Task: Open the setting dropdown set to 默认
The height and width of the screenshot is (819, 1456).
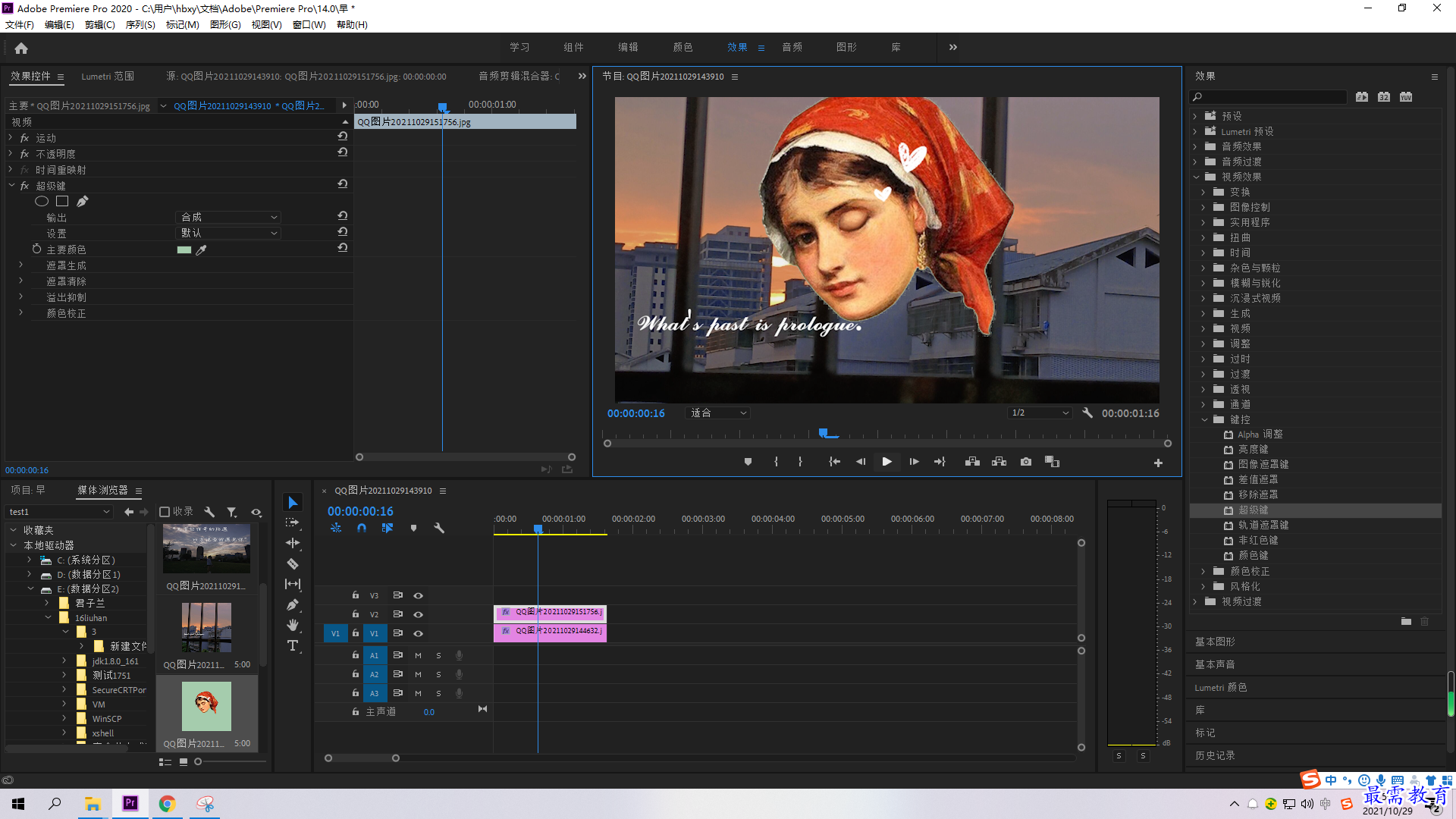Action: 228,233
